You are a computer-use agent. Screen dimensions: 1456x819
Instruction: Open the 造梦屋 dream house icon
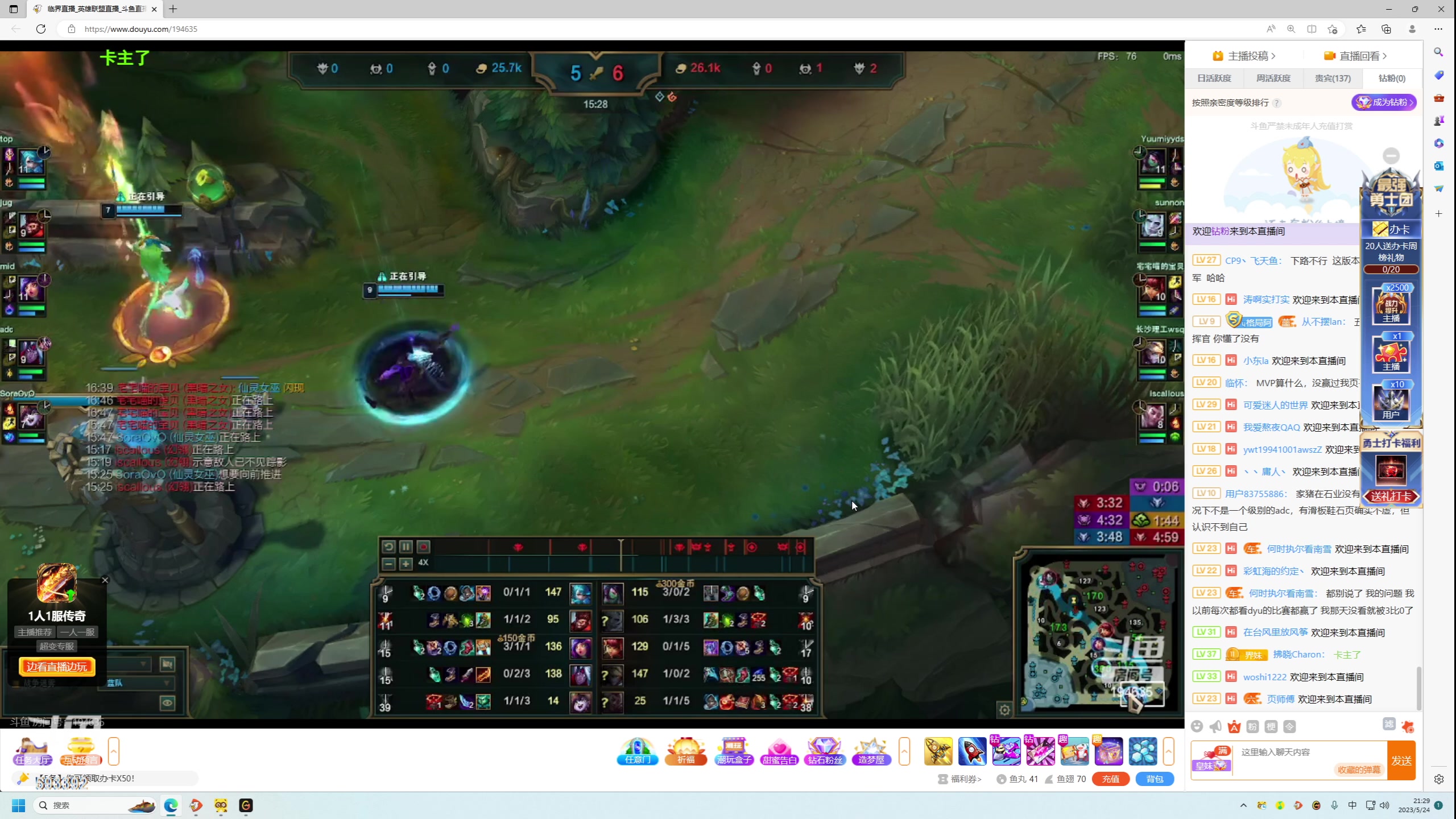[x=871, y=751]
